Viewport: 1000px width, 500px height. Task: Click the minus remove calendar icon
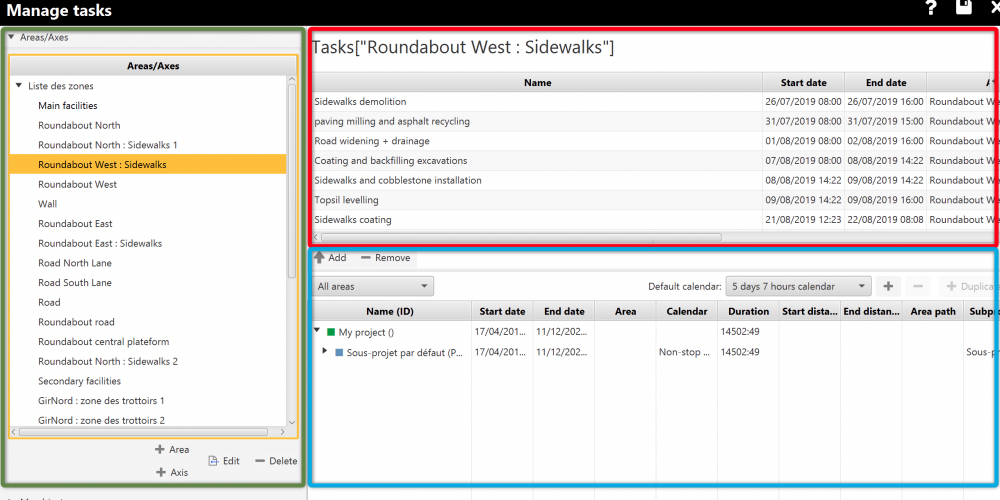pyautogui.click(x=918, y=286)
